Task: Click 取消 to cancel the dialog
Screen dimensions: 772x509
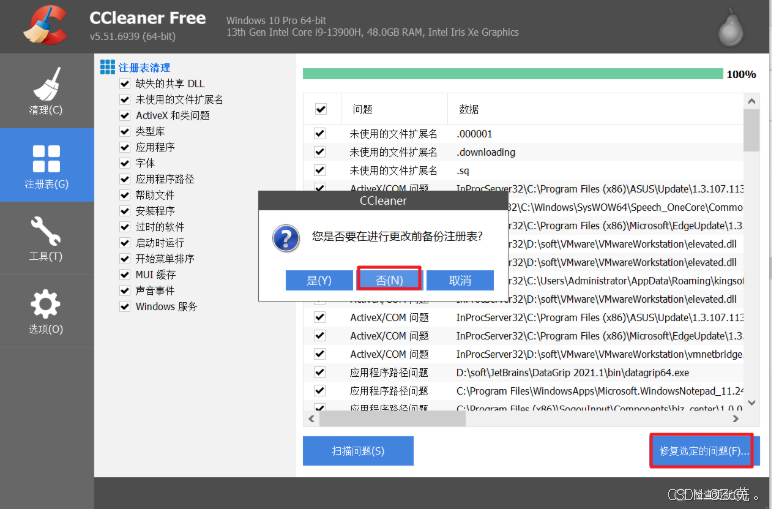Action: coord(460,280)
